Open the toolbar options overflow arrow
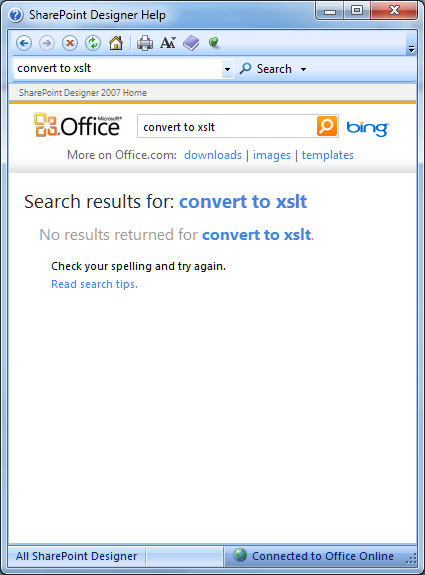The width and height of the screenshot is (425, 575). [411, 48]
